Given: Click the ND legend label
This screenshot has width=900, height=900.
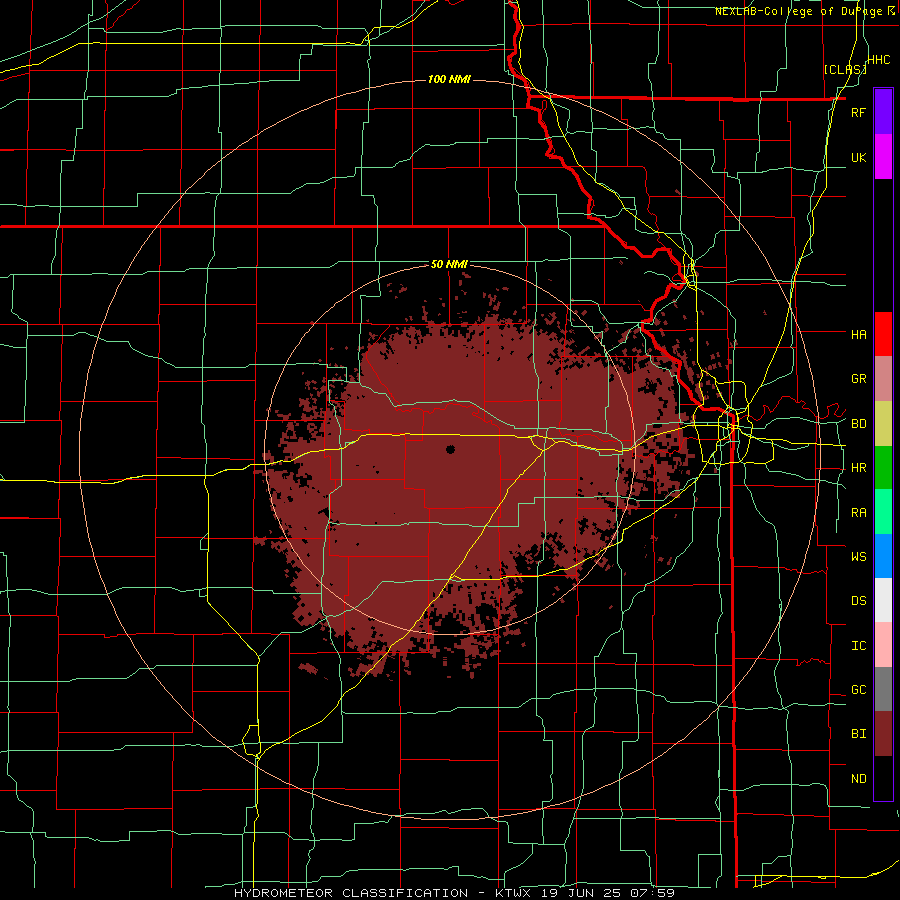Looking at the screenshot, I should pyautogui.click(x=858, y=778).
